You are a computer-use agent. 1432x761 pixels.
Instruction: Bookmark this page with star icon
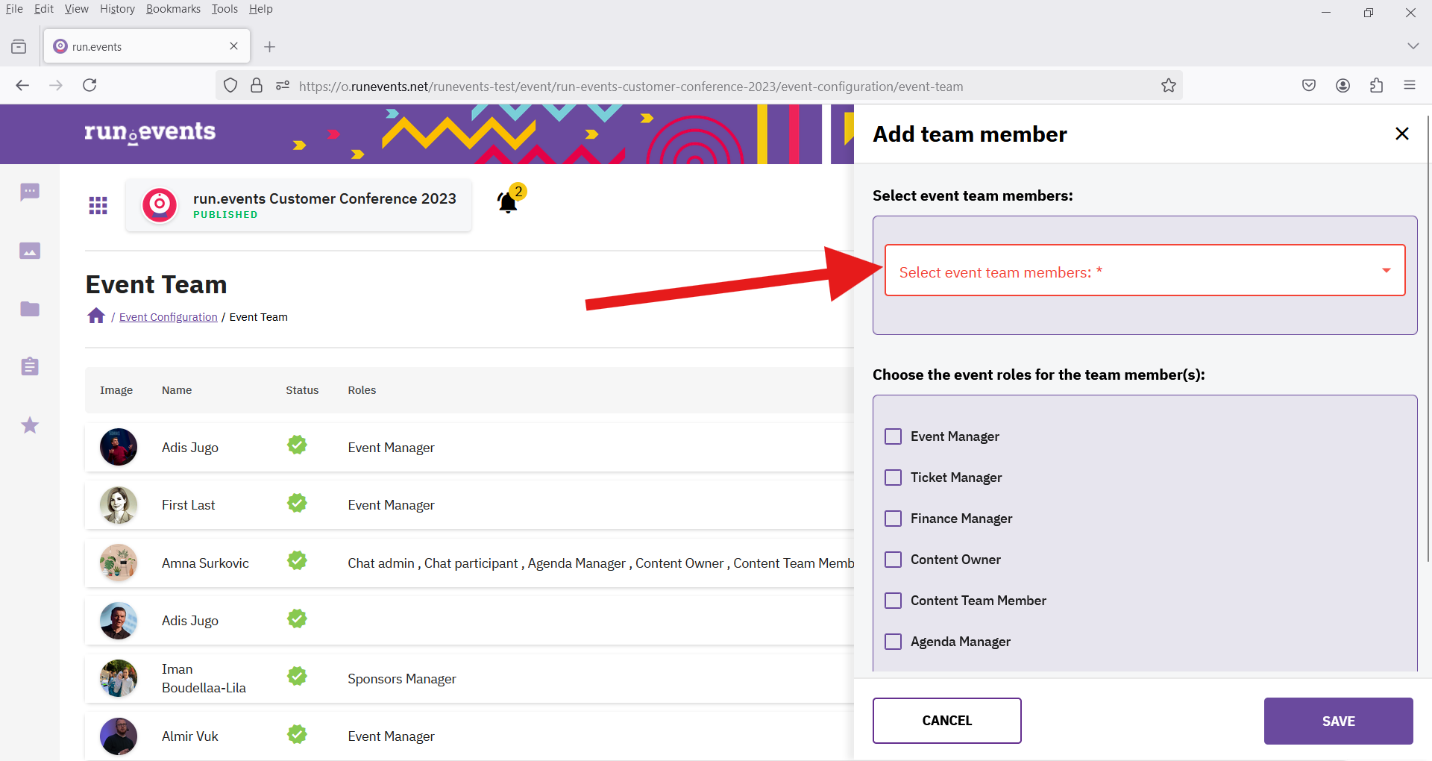point(1168,86)
